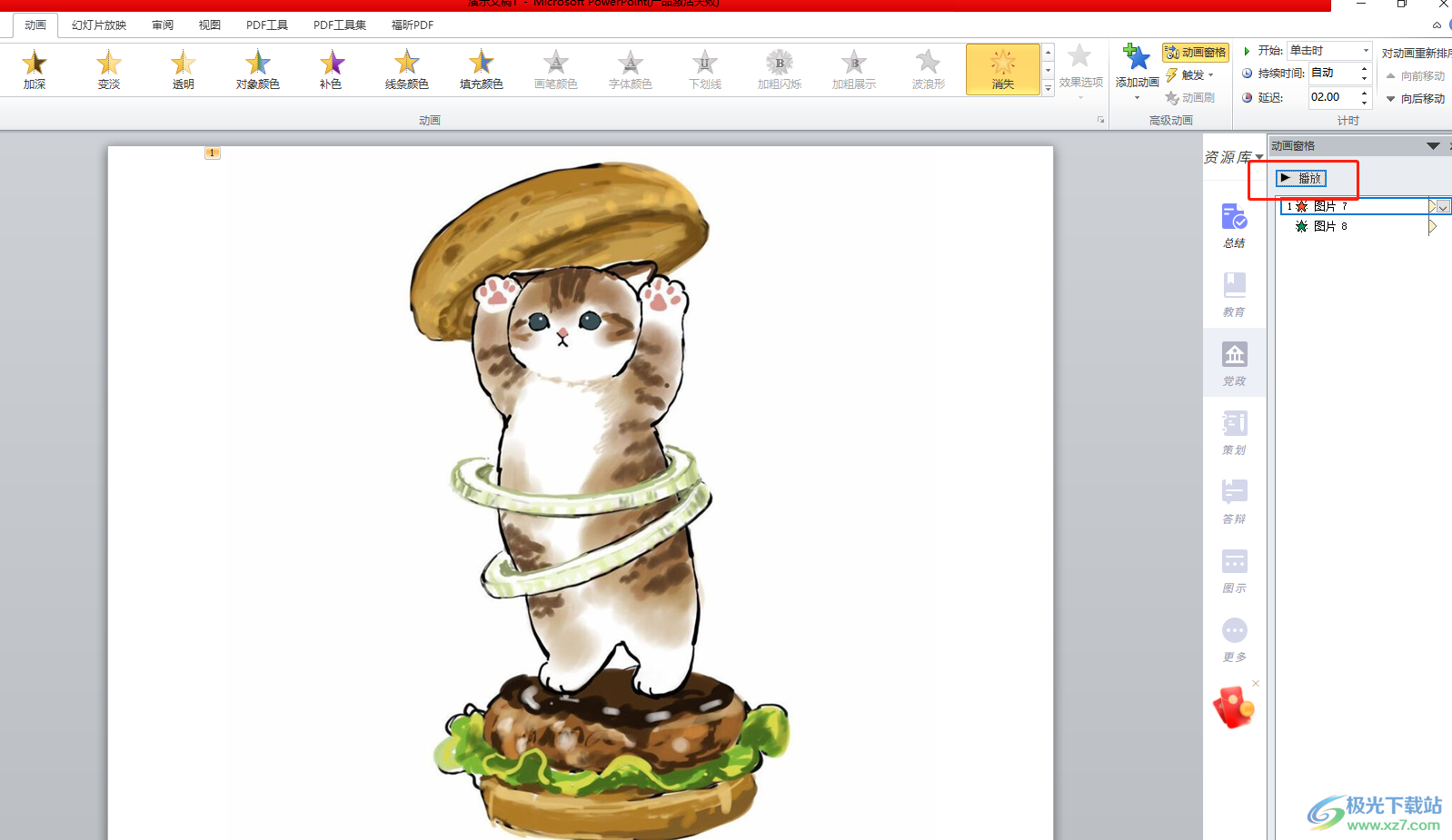Open the 添加动画 dropdown arrow

coord(1137,98)
